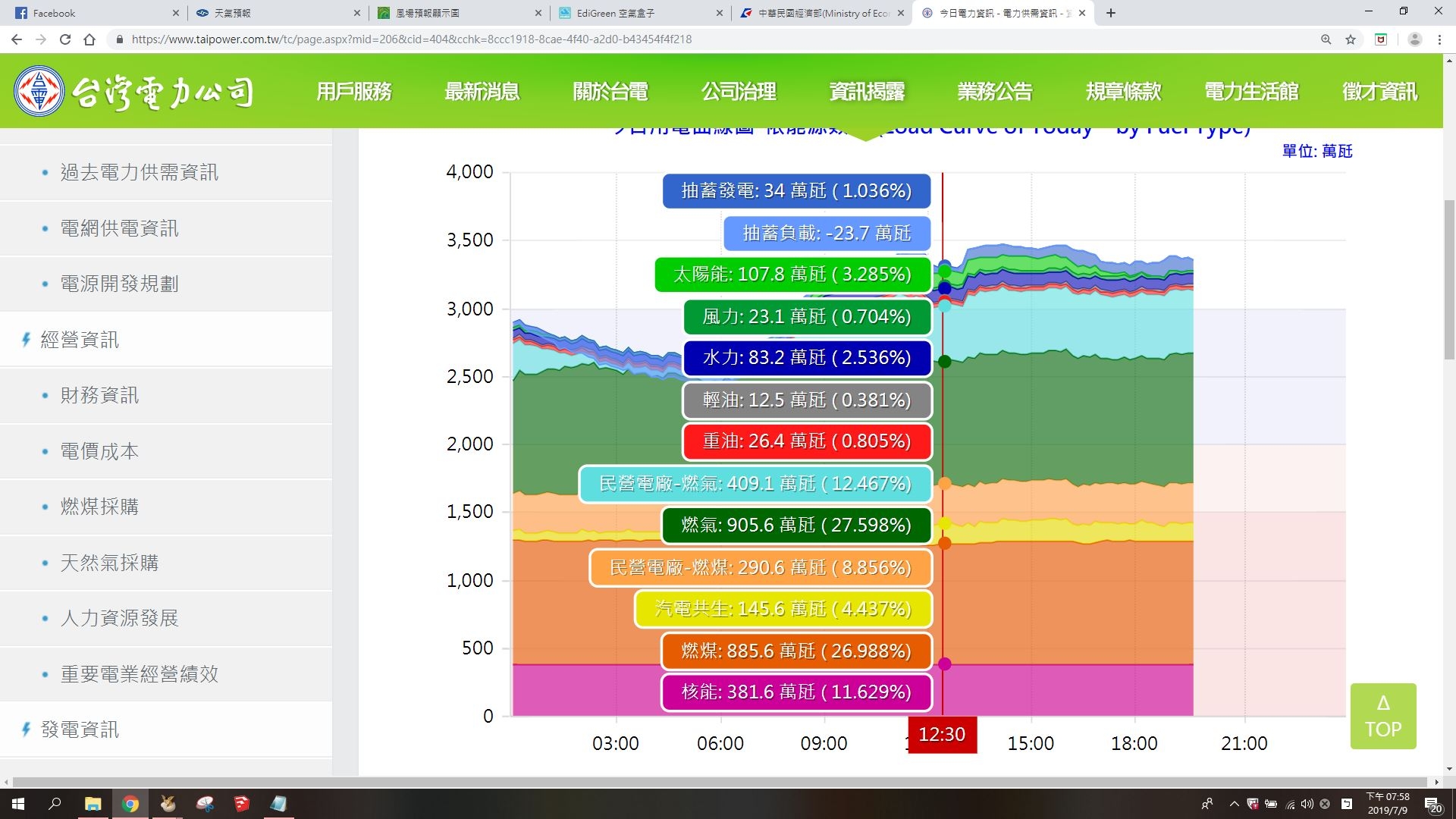Open the 徵才資訊 navigation menu
This screenshot has width=1456, height=819.
coord(1379,92)
